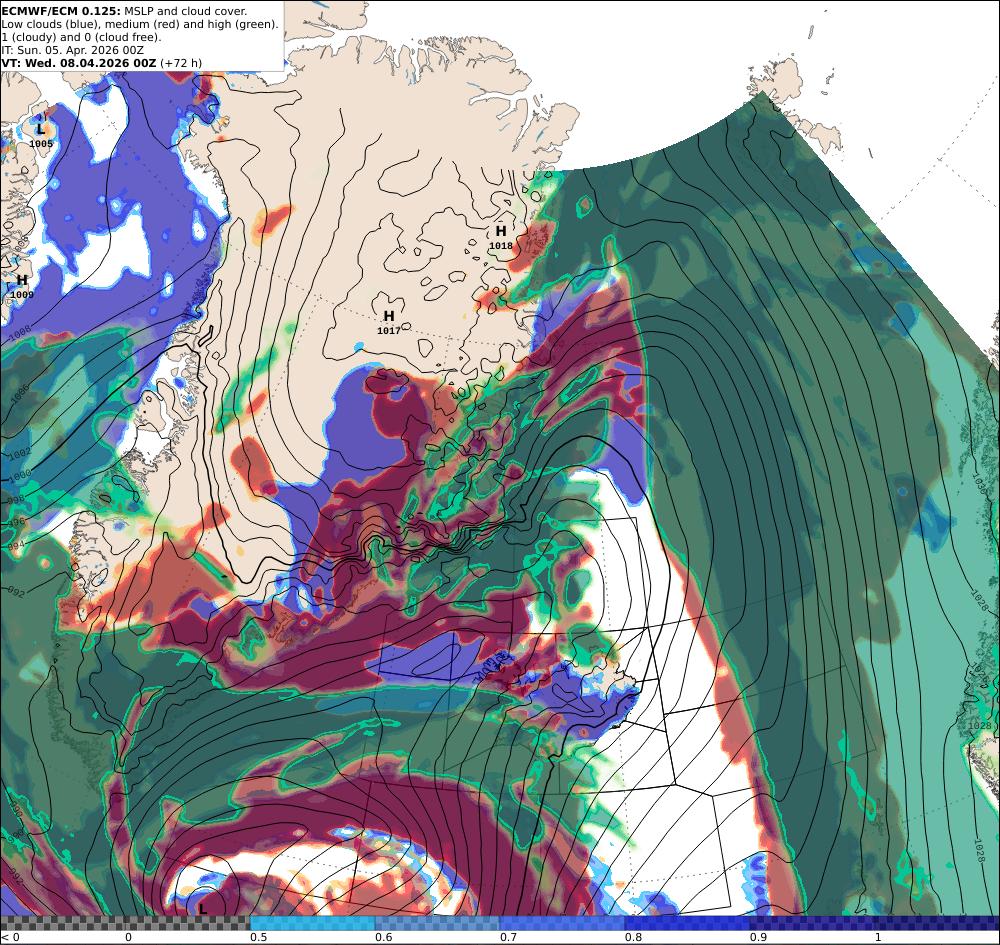1000x945 pixels.
Task: Click the '0.6' colorbar tick label
Action: (x=383, y=937)
